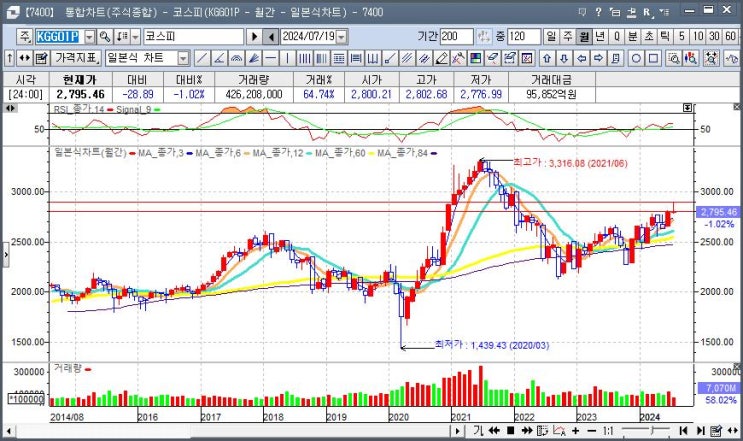Click the horizontal expand arrows toolbar icon
743x441 pixels.
click(x=24, y=58)
